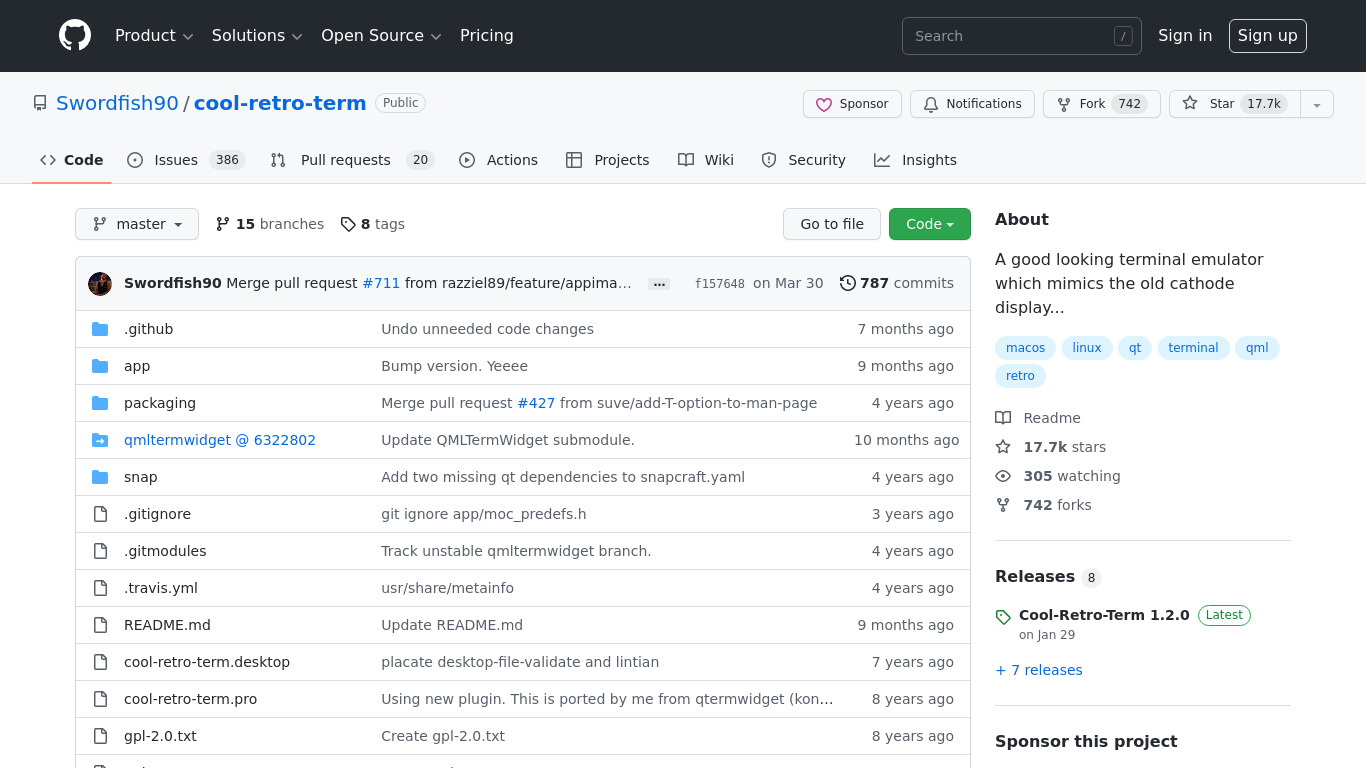
Task: Open the cool-retro-term repository link
Action: [280, 103]
